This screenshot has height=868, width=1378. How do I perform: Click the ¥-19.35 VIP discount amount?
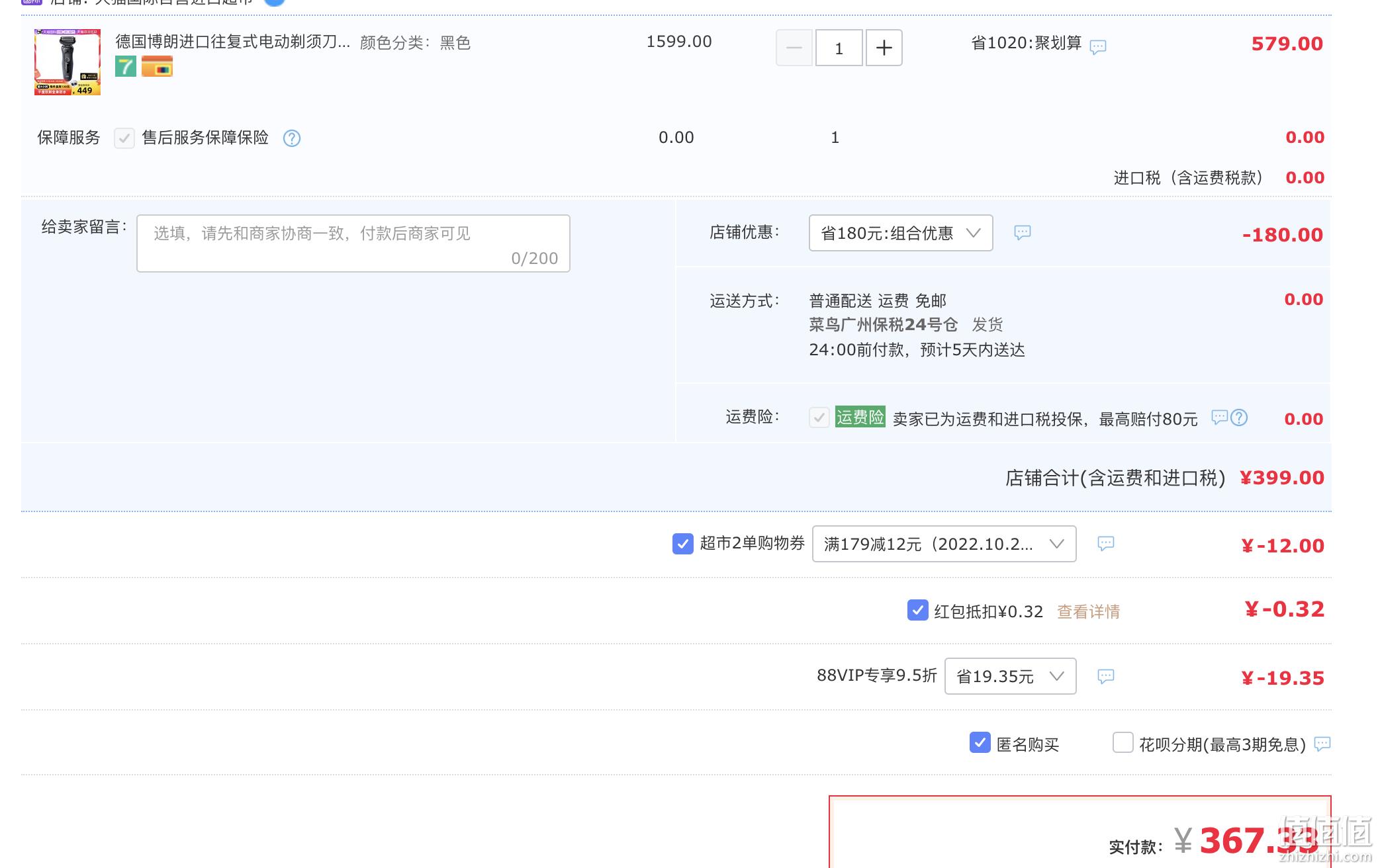point(1283,678)
